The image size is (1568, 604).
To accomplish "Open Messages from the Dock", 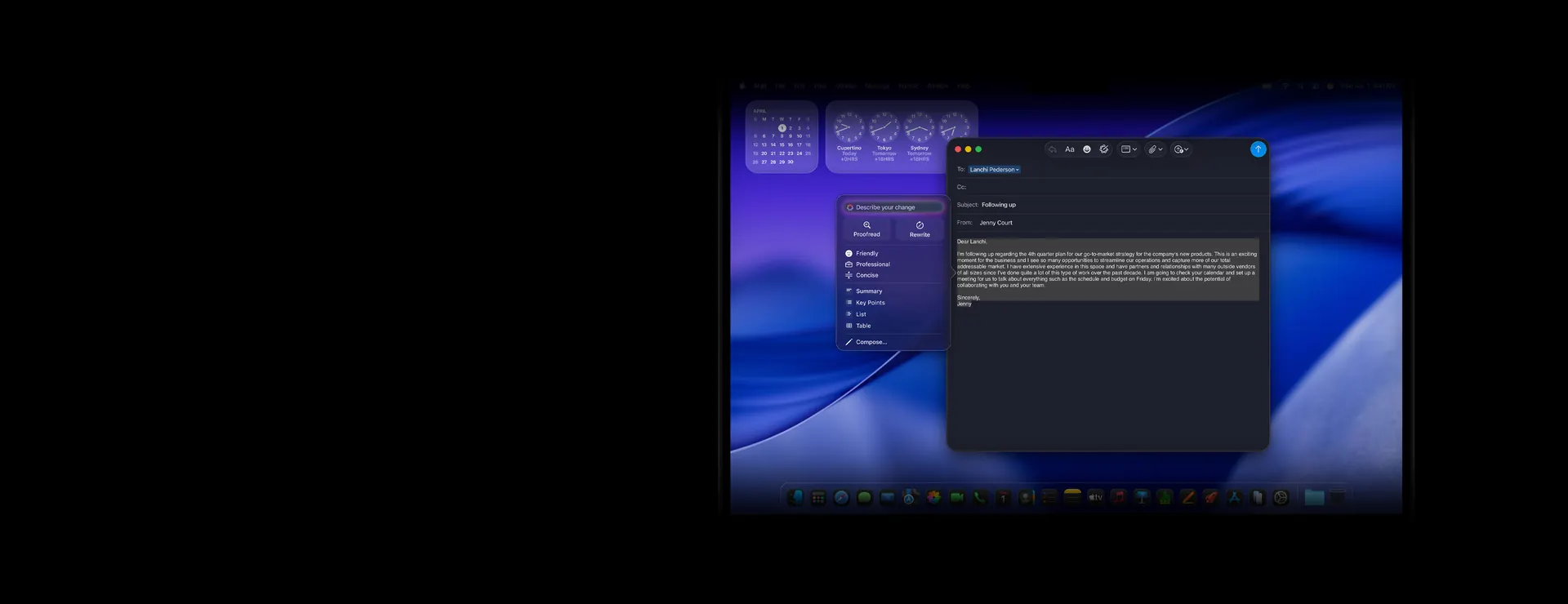I will pos(864,497).
